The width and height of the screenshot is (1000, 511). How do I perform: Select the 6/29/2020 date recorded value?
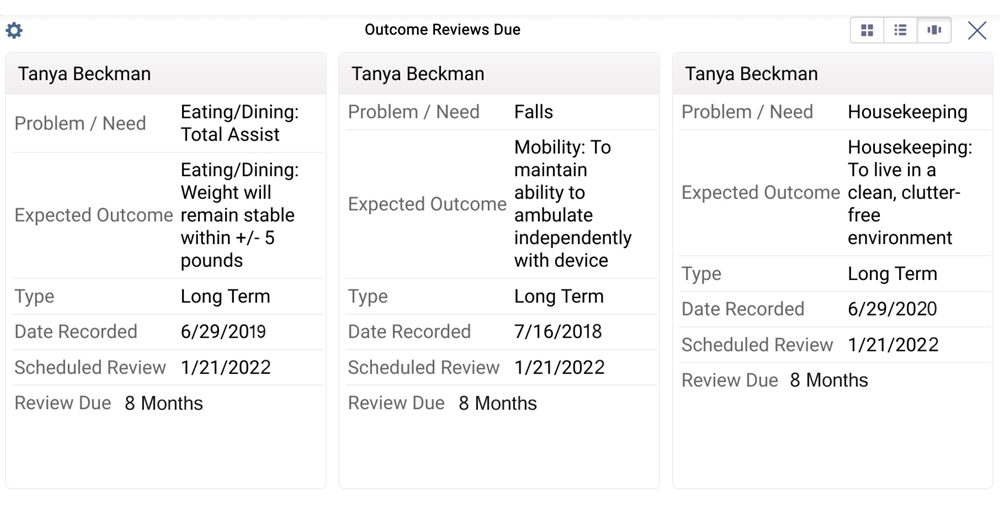click(892, 309)
